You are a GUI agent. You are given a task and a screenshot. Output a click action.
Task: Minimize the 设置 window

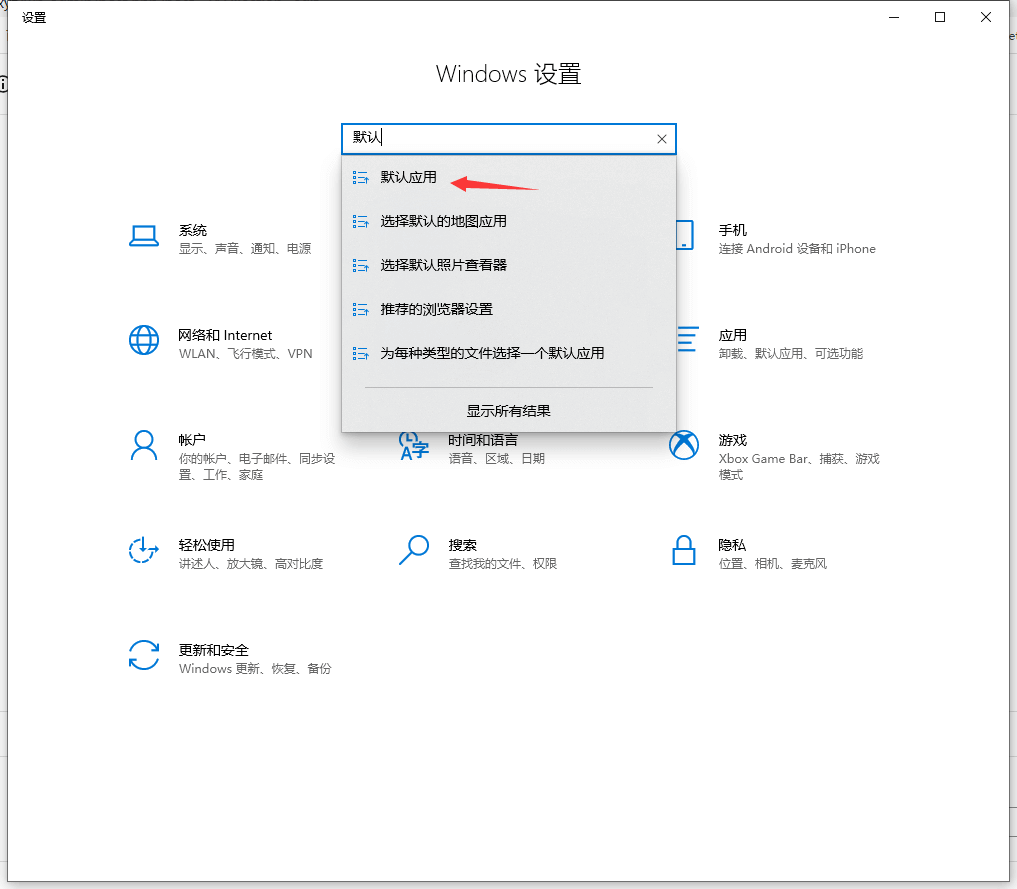894,18
